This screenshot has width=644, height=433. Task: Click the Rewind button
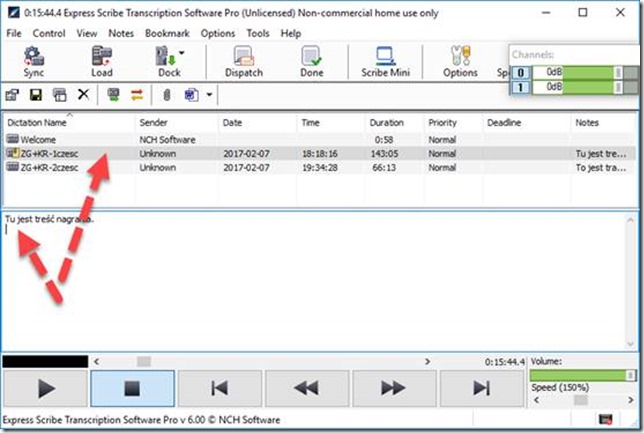click(x=307, y=388)
